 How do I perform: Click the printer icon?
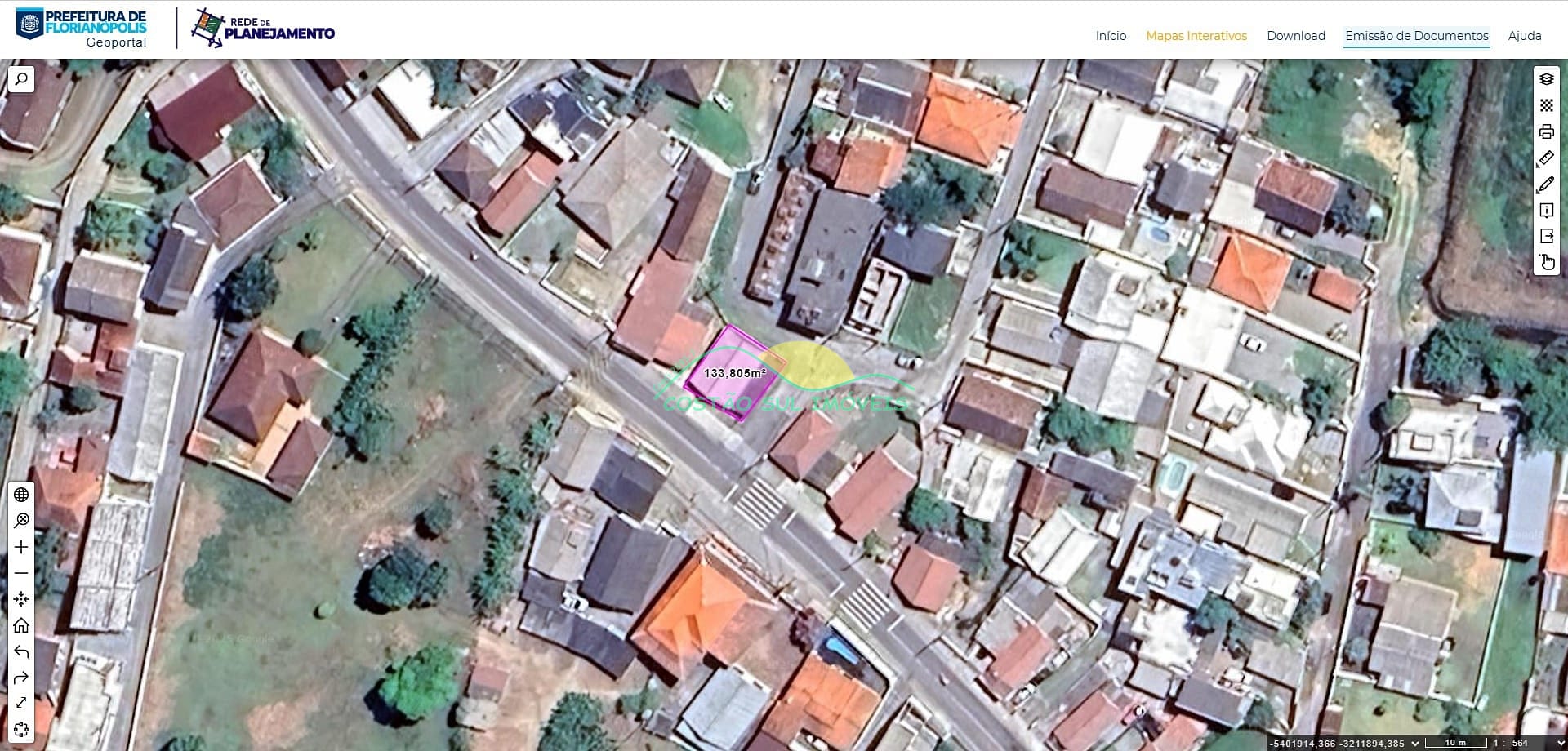(1546, 131)
